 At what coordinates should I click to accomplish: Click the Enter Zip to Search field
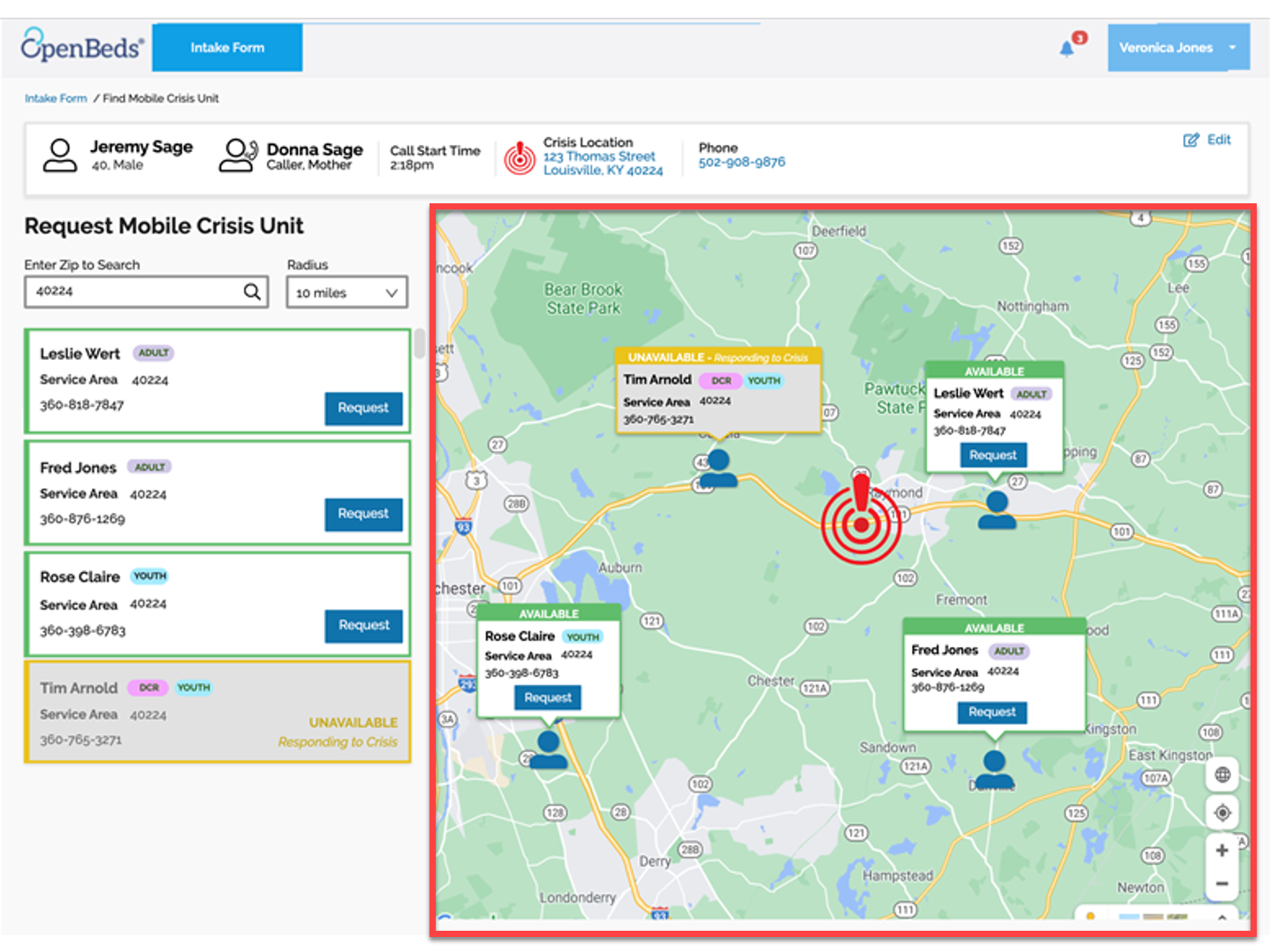pyautogui.click(x=147, y=292)
